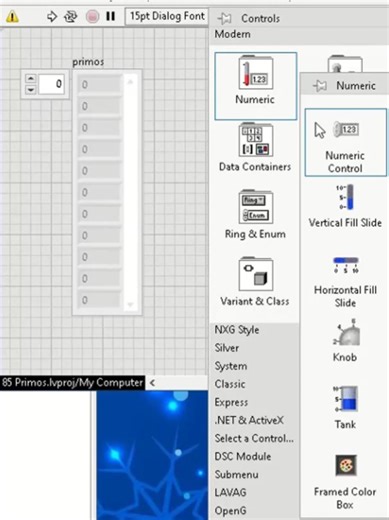
Task: Open the LAVAG palette entry
Action: tap(230, 492)
